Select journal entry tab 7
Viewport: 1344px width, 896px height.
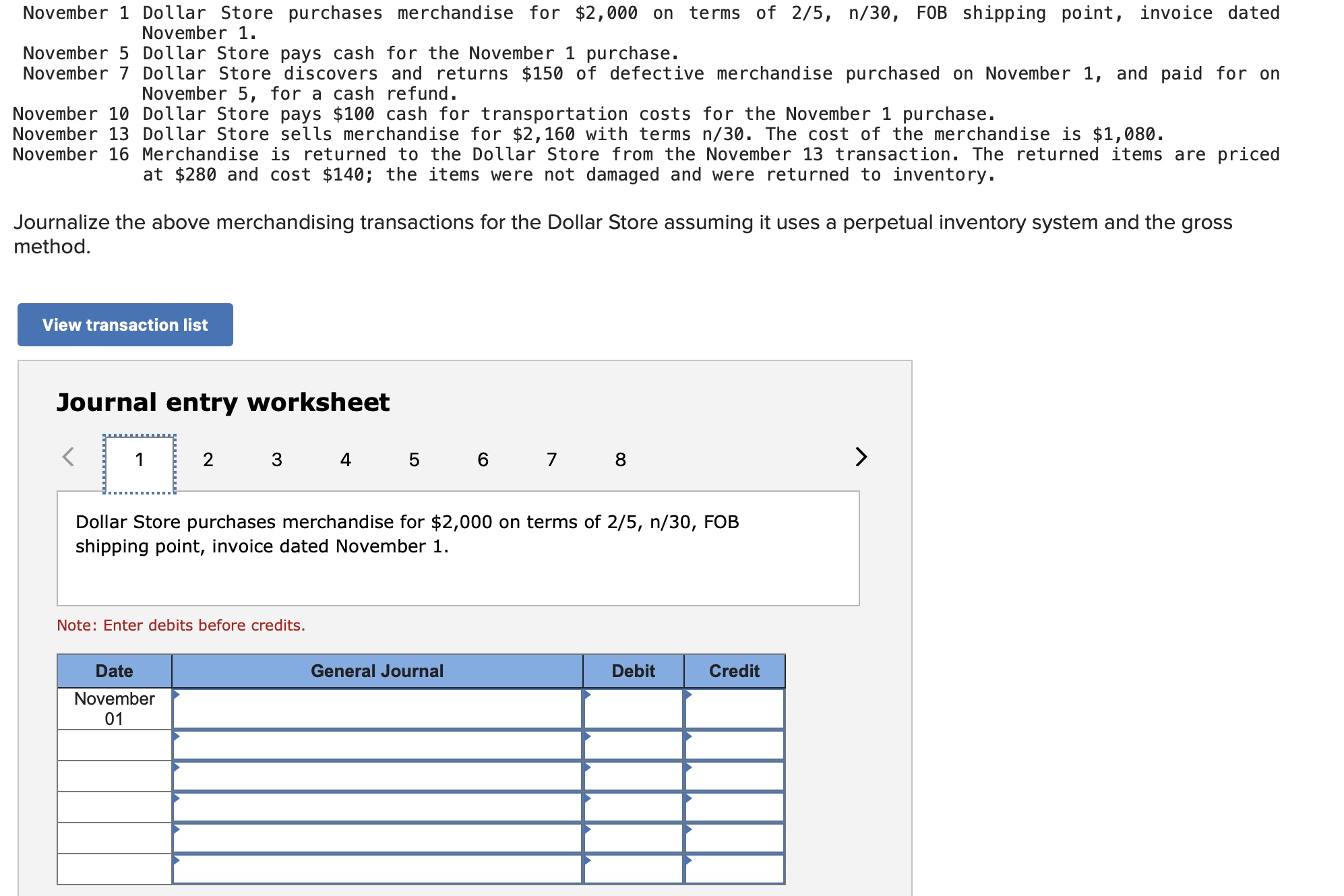pyautogui.click(x=551, y=460)
